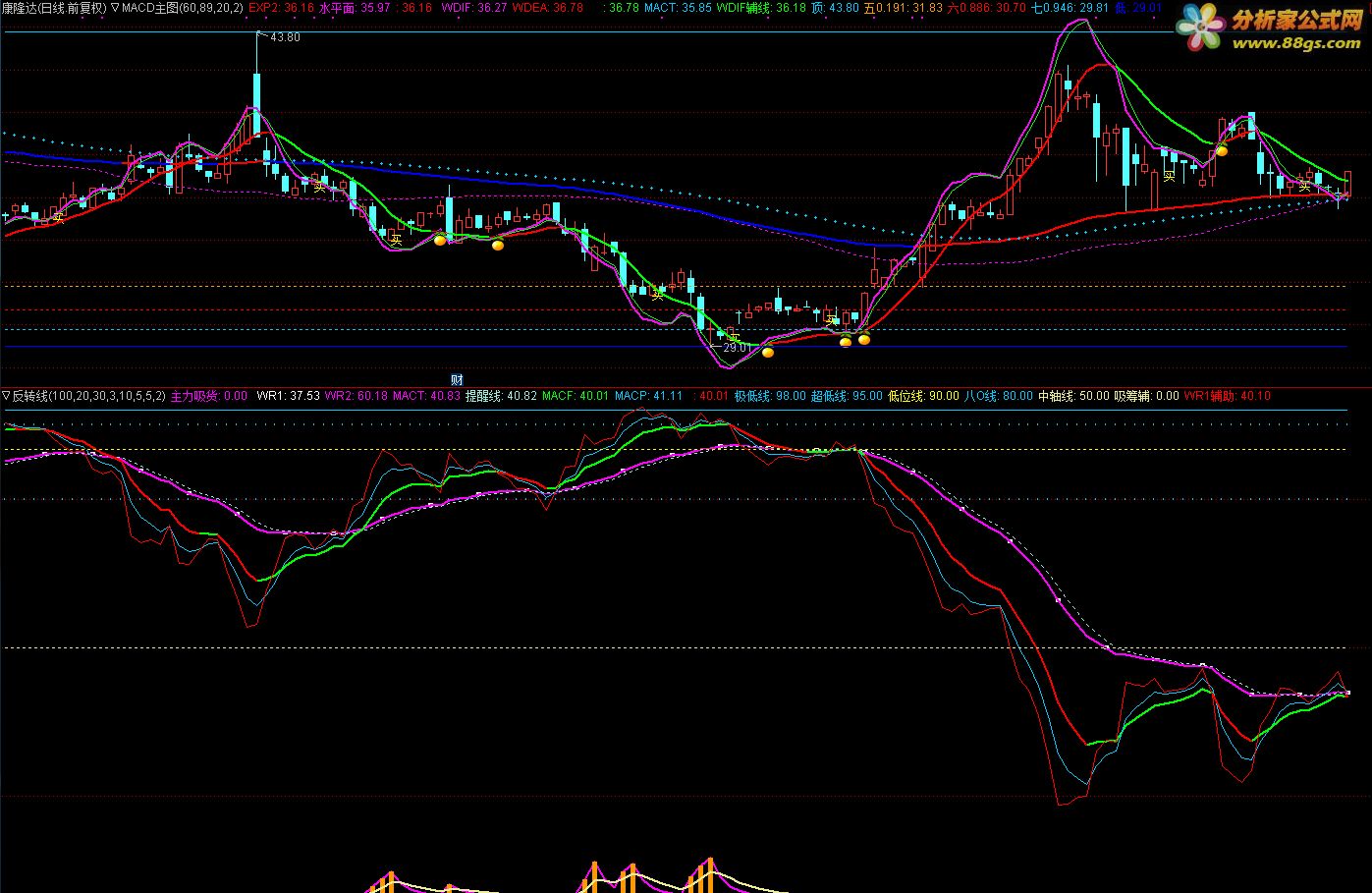The image size is (1372, 893).
Task: Click the 财 marker below the chart
Action: (457, 379)
